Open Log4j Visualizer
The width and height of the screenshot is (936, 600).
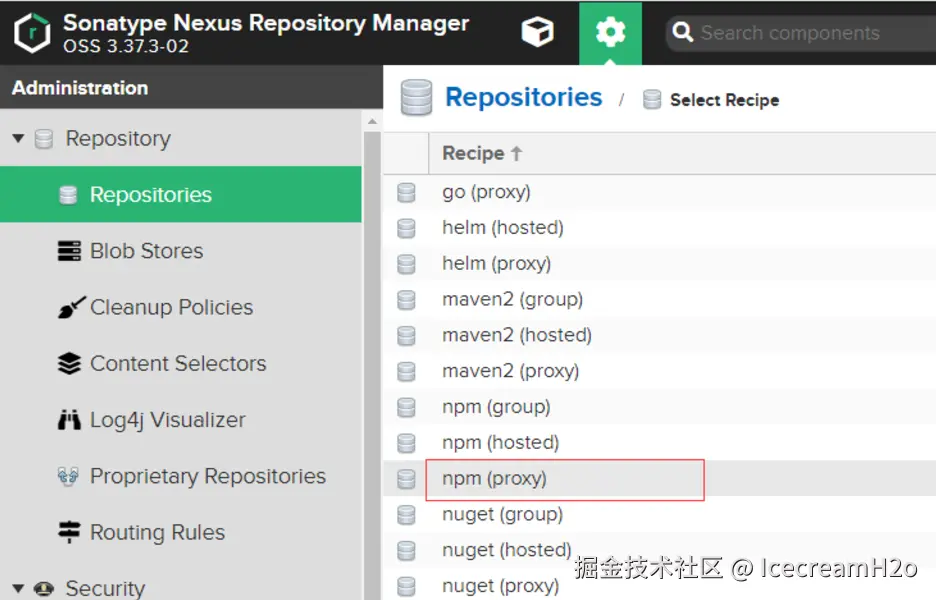tap(168, 420)
